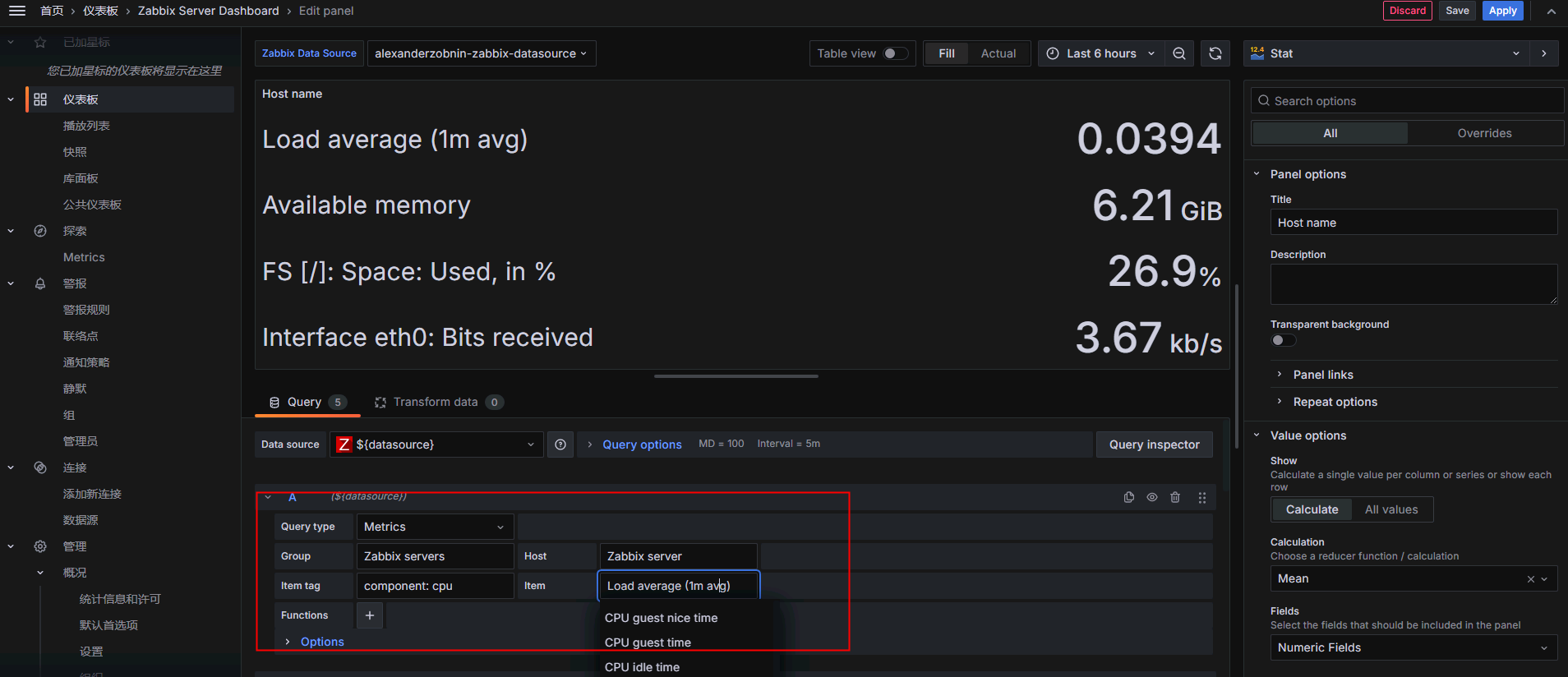Select the Overrides tab
The height and width of the screenshot is (677, 1568).
(1484, 133)
